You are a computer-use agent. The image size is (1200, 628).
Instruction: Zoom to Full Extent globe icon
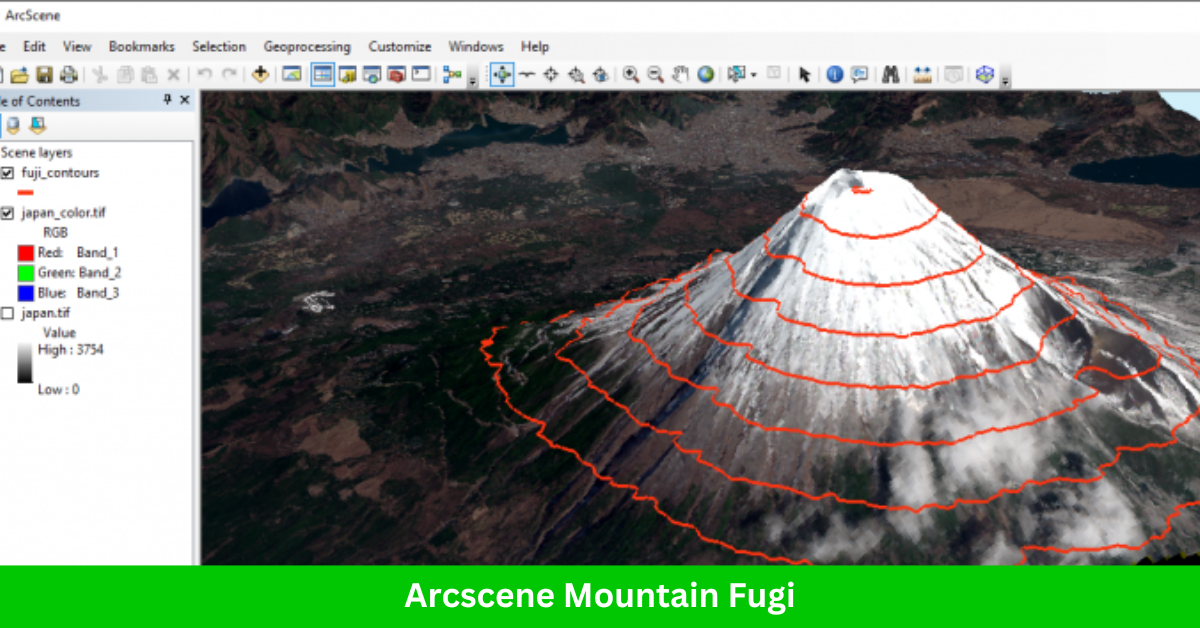pyautogui.click(x=707, y=74)
